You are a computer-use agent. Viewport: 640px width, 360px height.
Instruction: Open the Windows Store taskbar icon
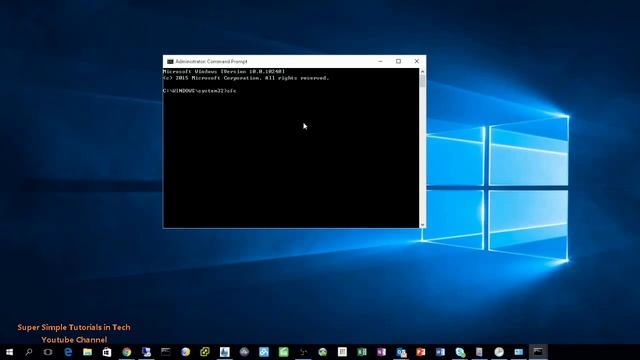pos(107,352)
